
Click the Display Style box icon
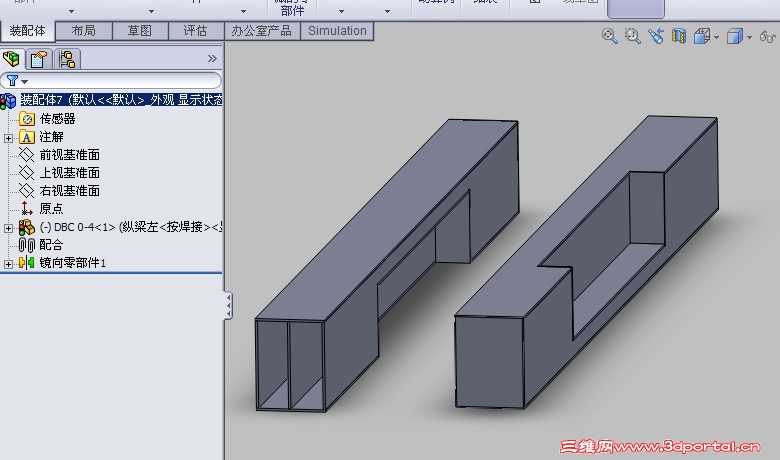735,36
